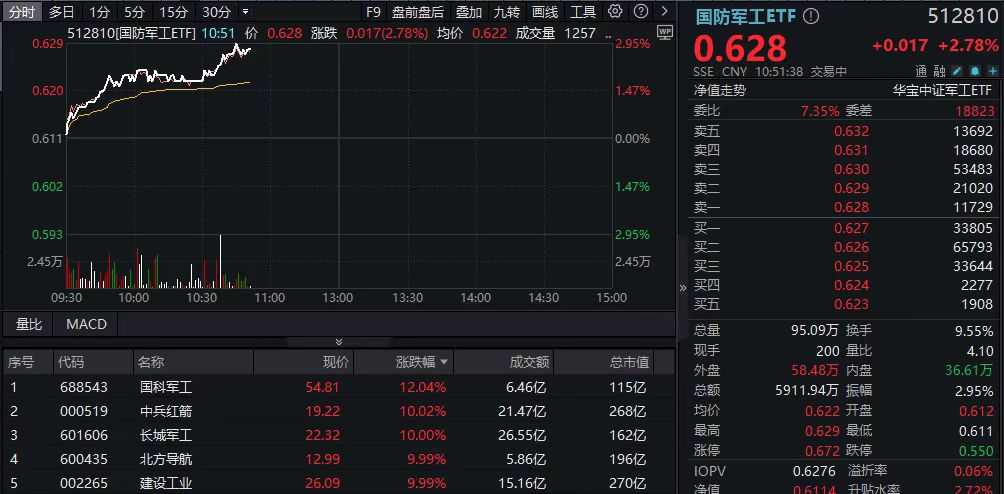Viewport: 1004px width, 494px height.
Task: Expand more timeframes dropdown after 30分
Action: pos(246,12)
